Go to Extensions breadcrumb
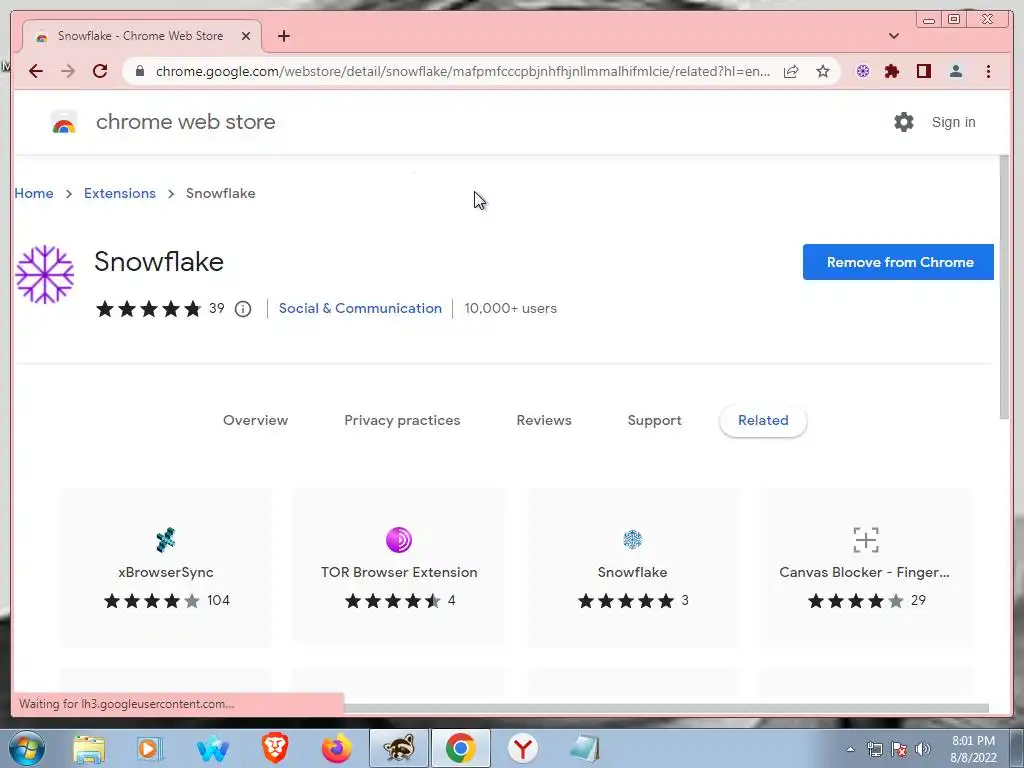The height and width of the screenshot is (768, 1024). point(120,193)
